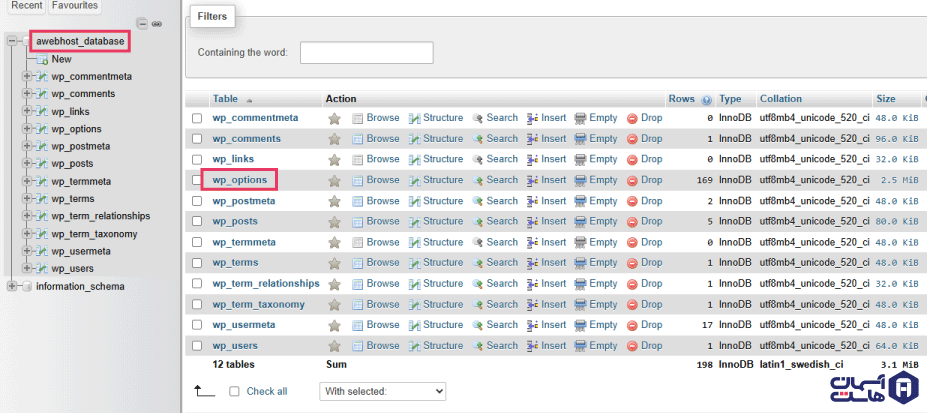
Task: Expand the wp_options node in the sidebar
Action: pyautogui.click(x=27, y=129)
